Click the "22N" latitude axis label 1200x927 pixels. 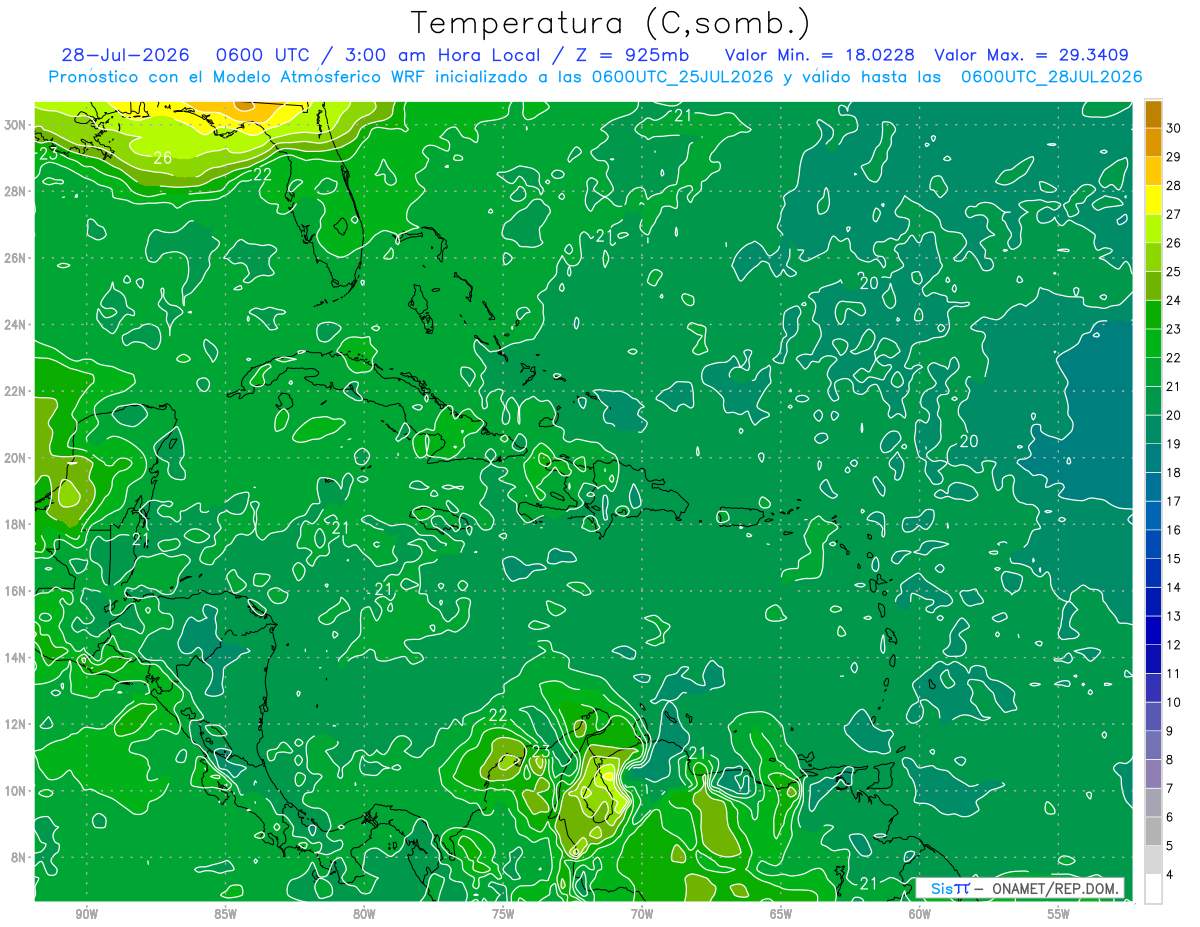[x=16, y=391]
